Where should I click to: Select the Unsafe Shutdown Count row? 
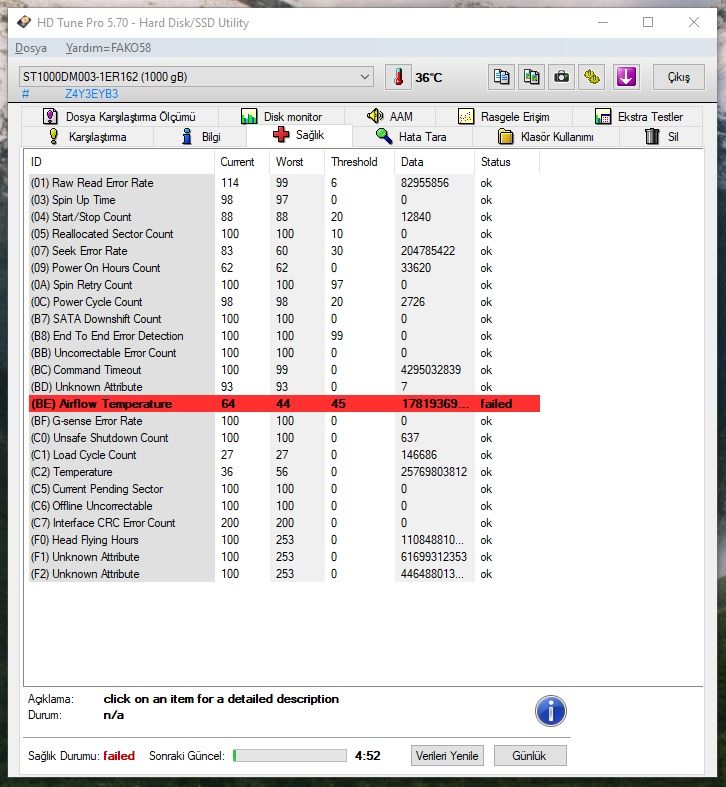[284, 438]
